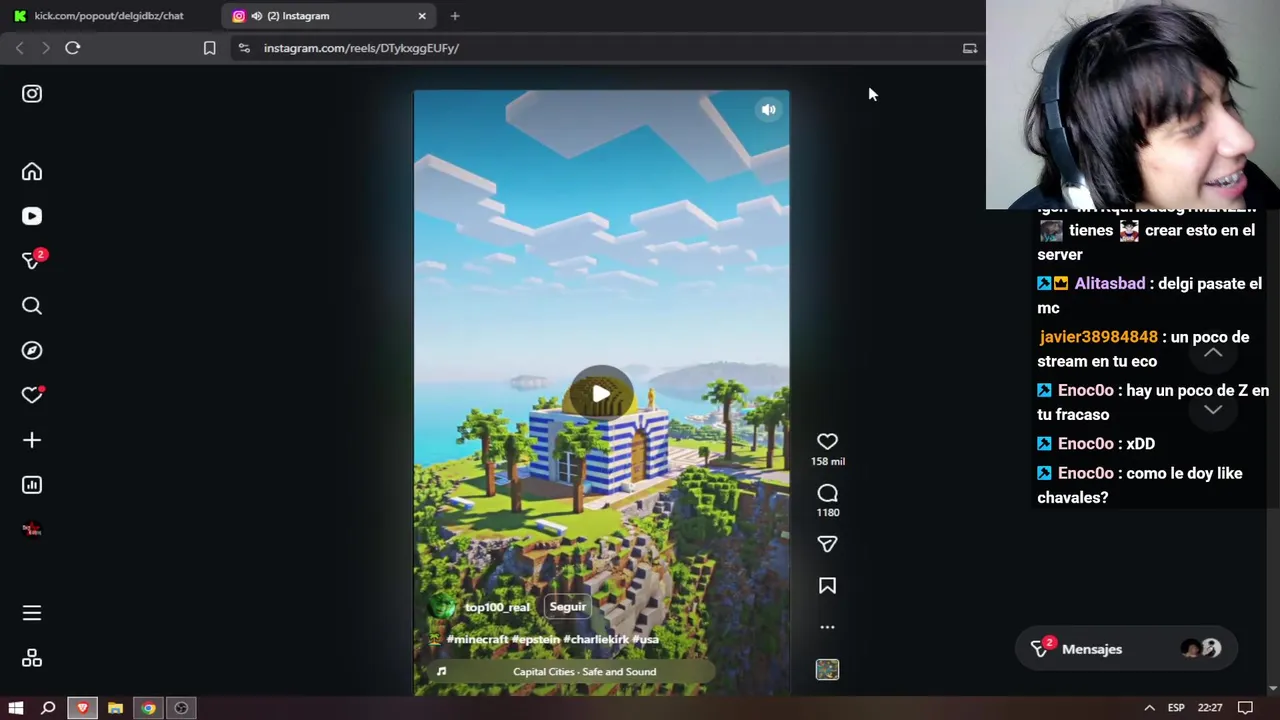The height and width of the screenshot is (720, 1280).
Task: Select javier38984848 username in chat
Action: tap(1098, 337)
